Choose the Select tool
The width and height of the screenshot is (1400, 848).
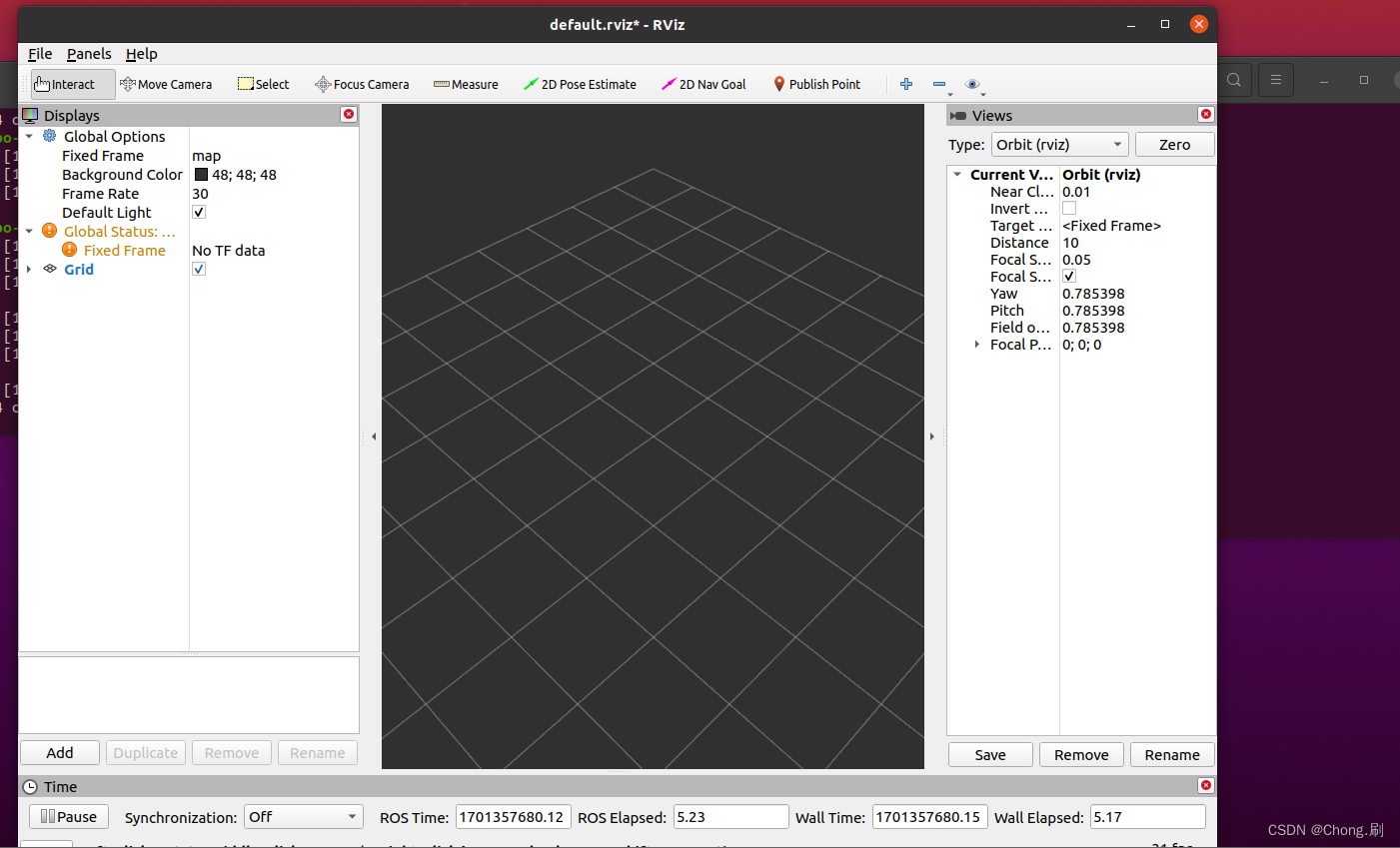coord(263,84)
